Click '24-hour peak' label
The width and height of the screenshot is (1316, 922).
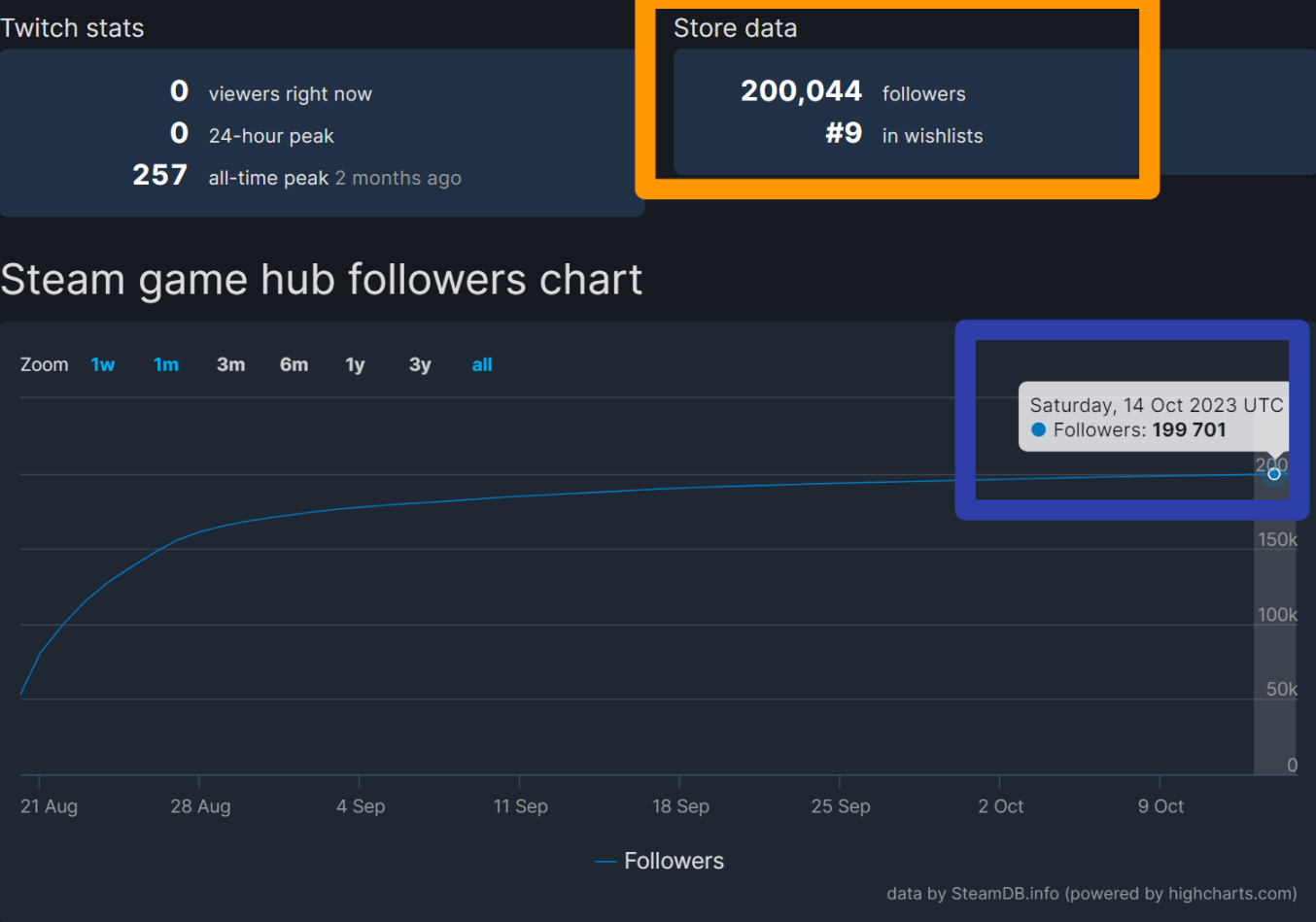point(271,137)
